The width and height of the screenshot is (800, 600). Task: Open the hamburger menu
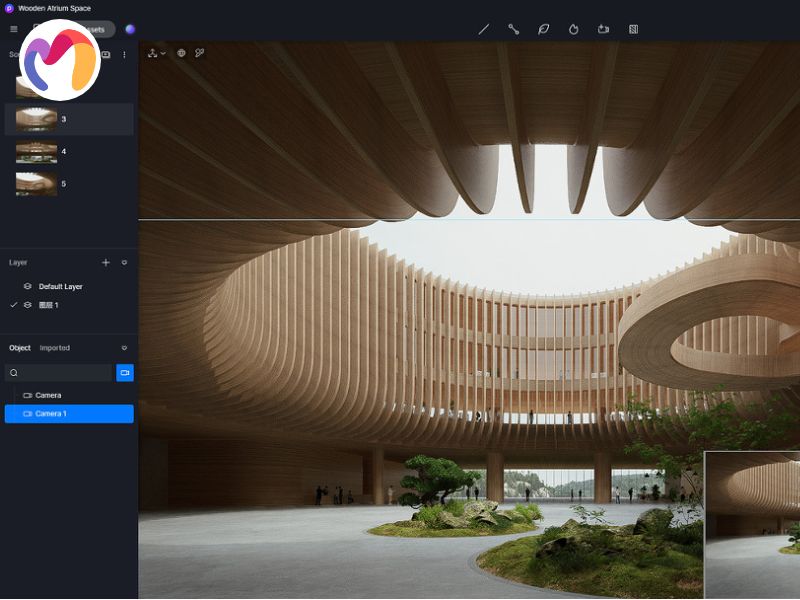tap(13, 29)
